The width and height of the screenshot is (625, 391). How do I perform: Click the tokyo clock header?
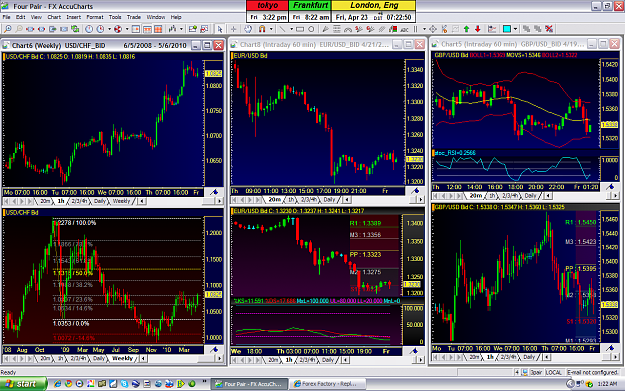(267, 6)
